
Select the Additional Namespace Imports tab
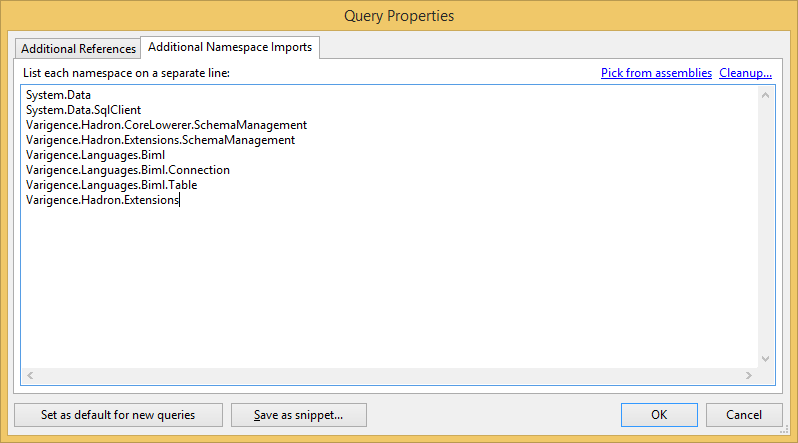[230, 47]
